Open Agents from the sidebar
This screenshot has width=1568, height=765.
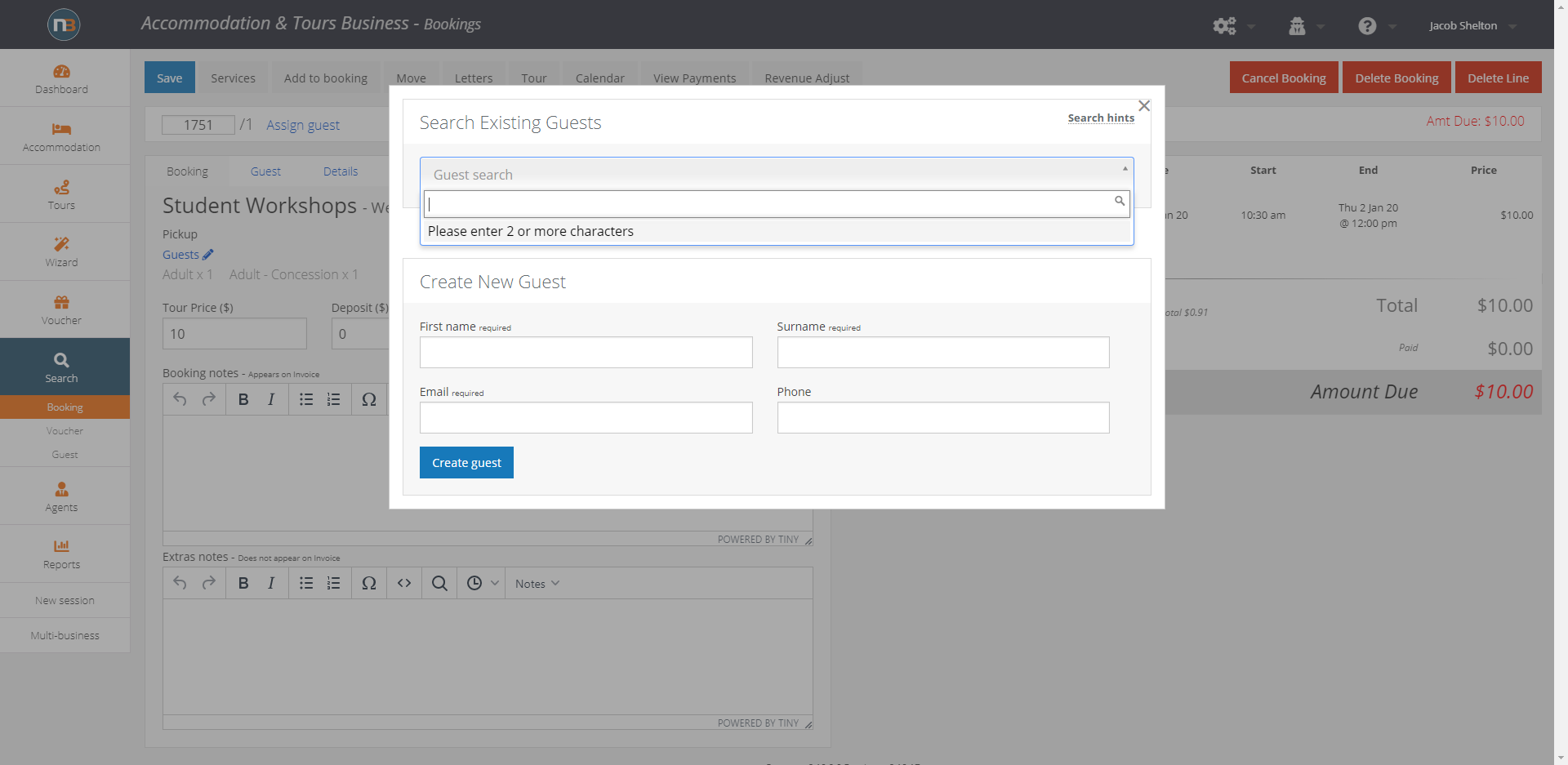[61, 496]
